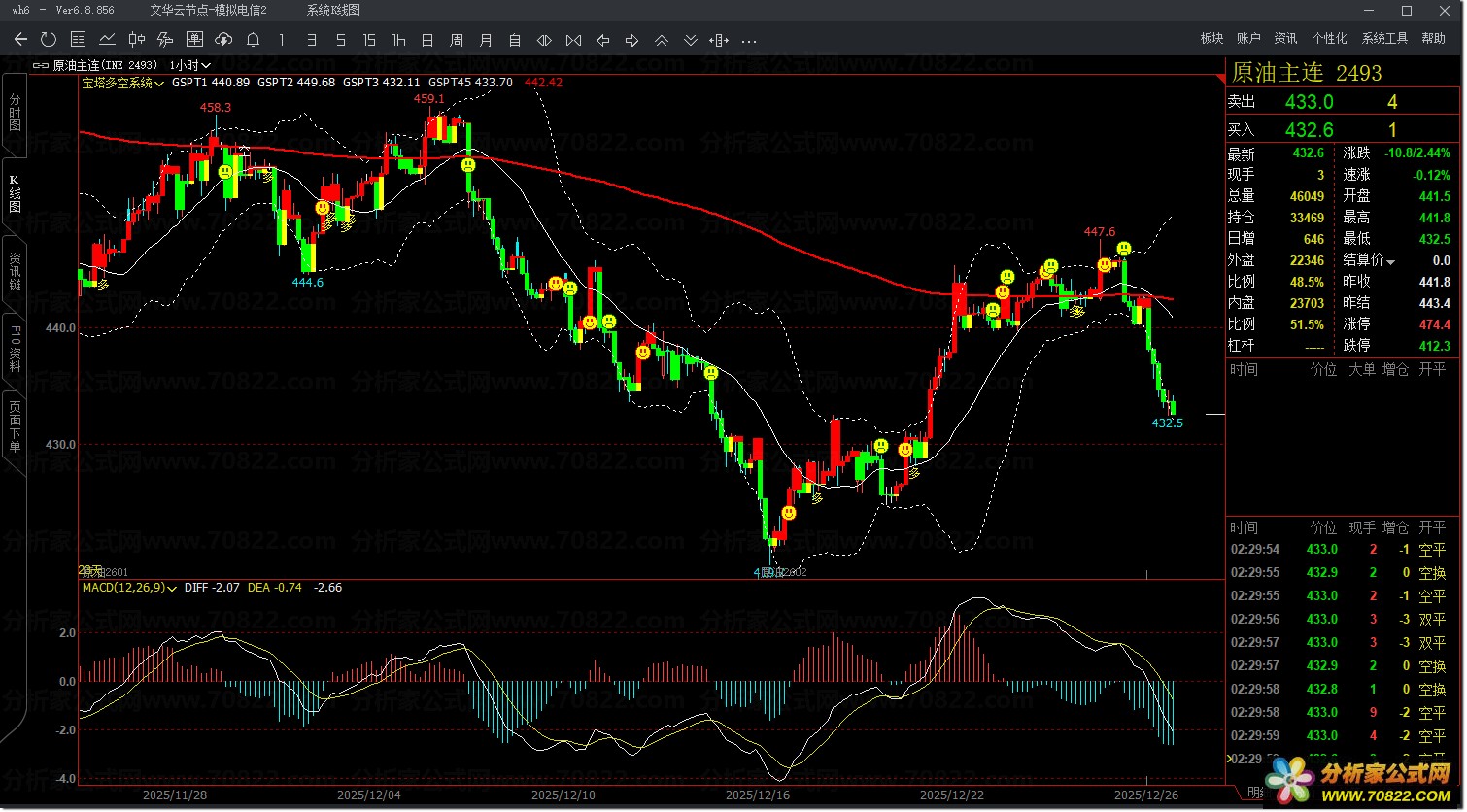
Task: Click the 买入 price 432.6
Action: pyautogui.click(x=1309, y=129)
